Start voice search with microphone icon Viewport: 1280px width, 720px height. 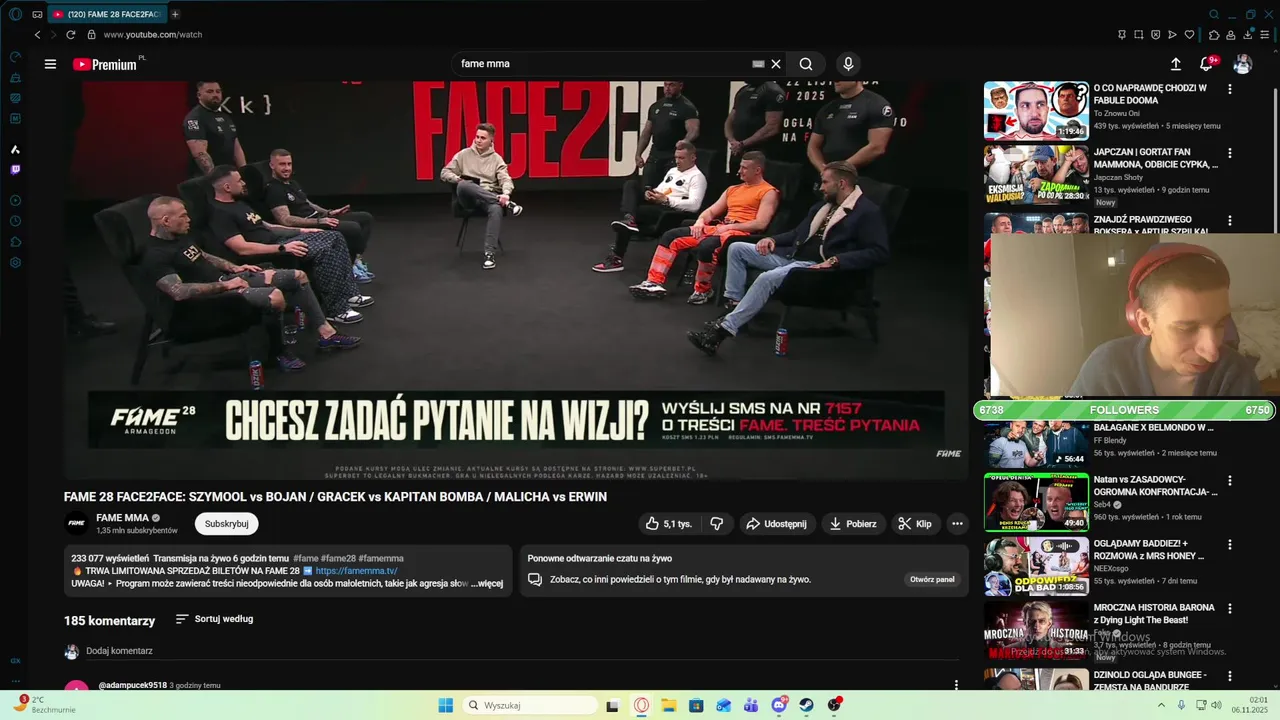point(848,64)
